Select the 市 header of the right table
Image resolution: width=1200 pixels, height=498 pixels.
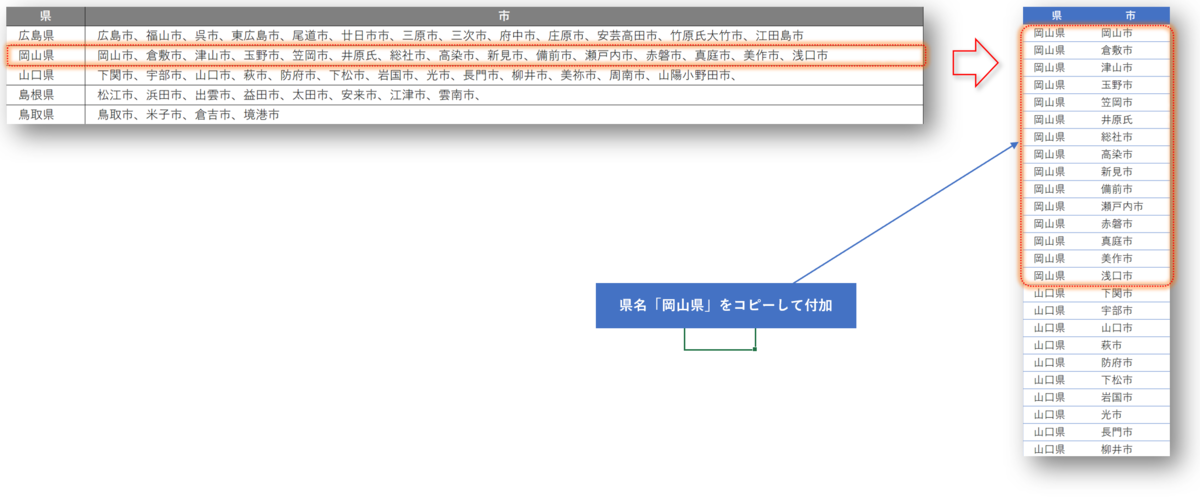[x=1130, y=15]
